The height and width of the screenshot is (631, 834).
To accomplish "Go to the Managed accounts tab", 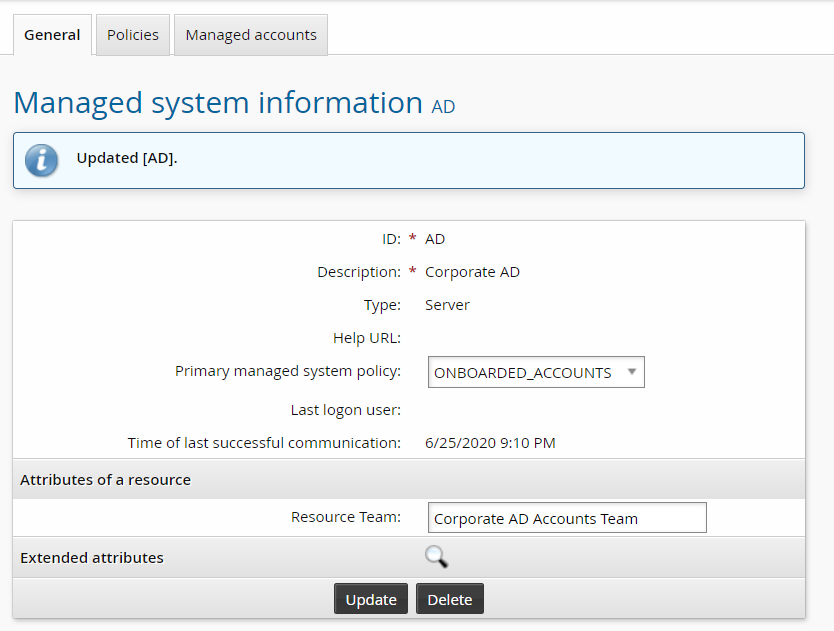I will click(x=251, y=35).
